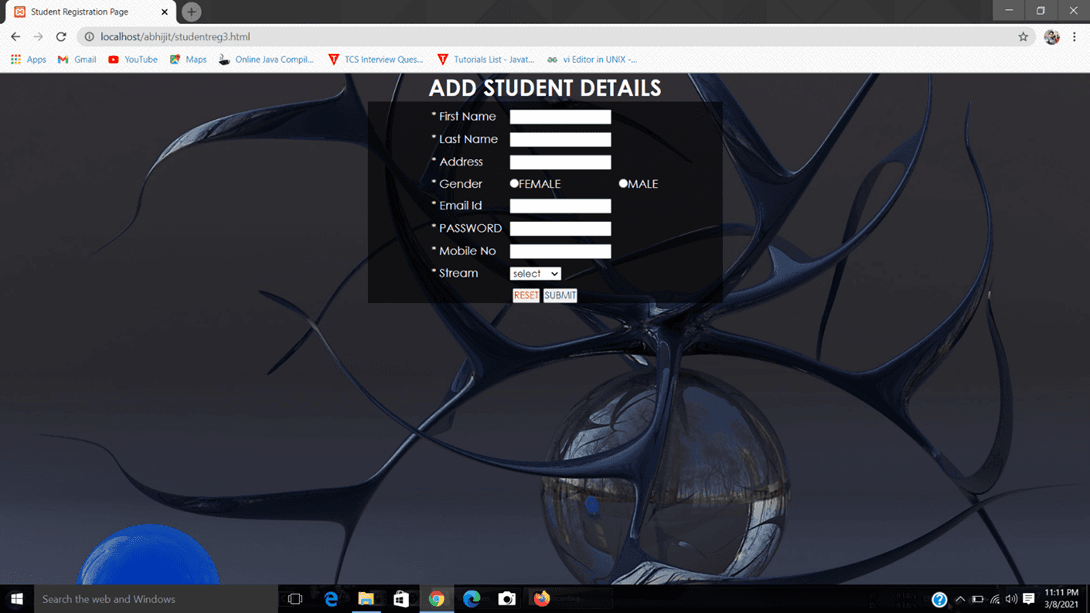Check battery status in system tray

click(977, 599)
